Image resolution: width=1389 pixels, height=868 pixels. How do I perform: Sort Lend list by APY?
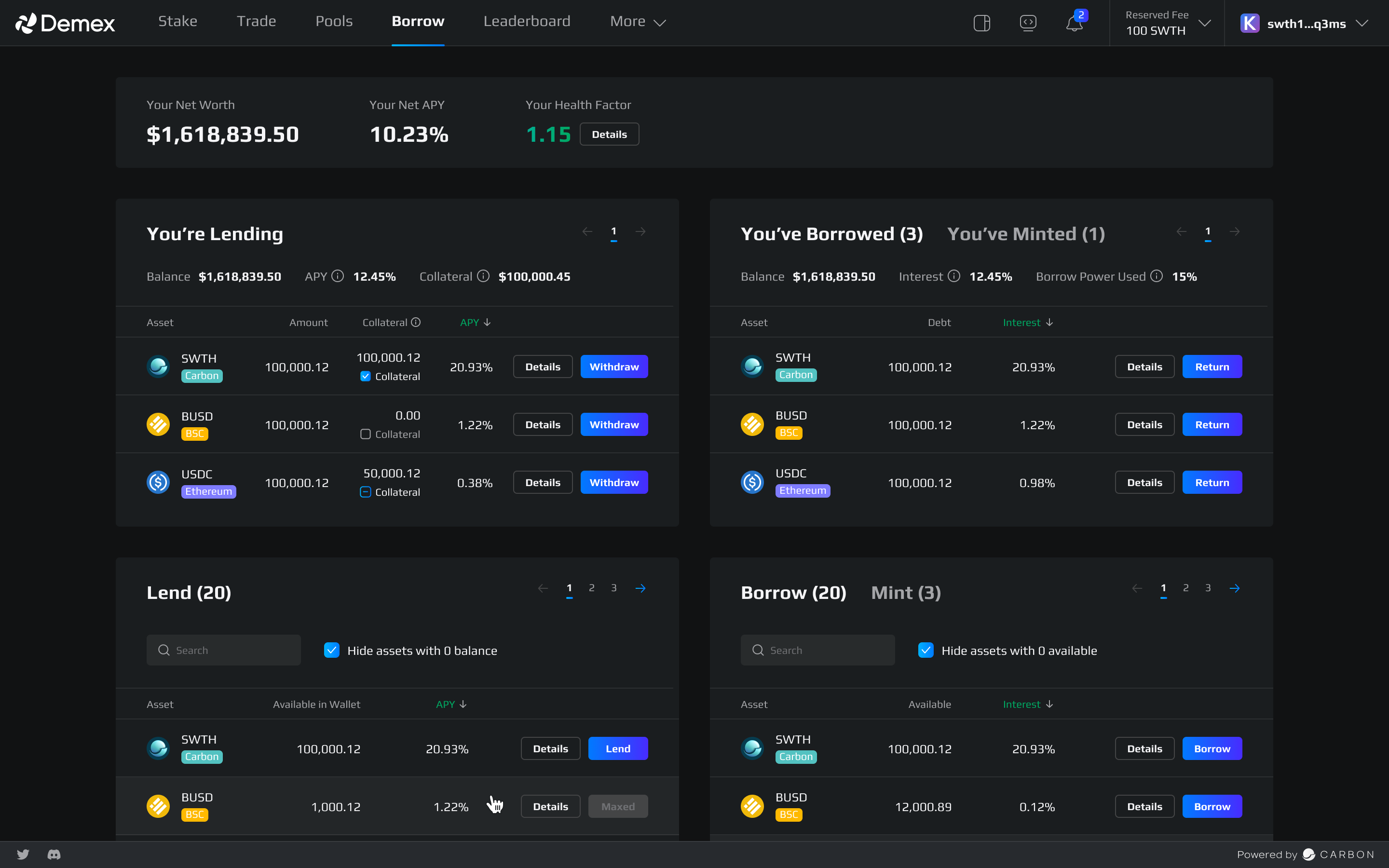pyautogui.click(x=451, y=704)
